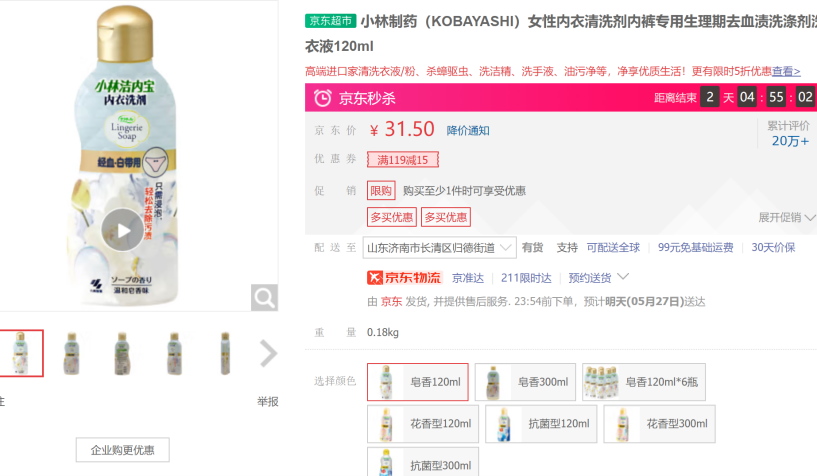Viewport: 817px width, 476px height.
Task: Click the 企业购更优惠 button
Action: [123, 450]
